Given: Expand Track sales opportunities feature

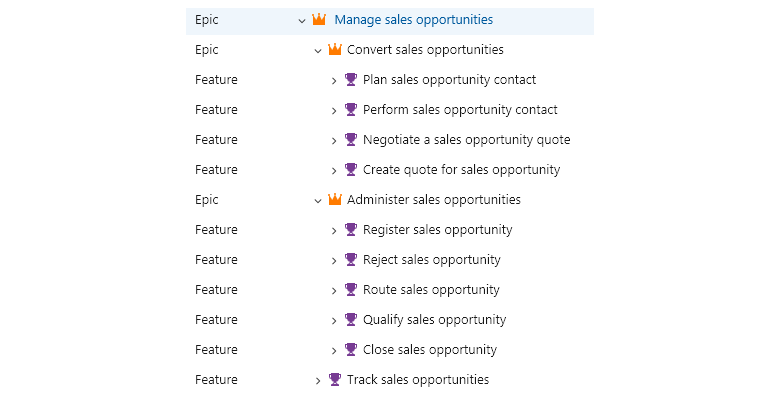Looking at the screenshot, I should 318,380.
